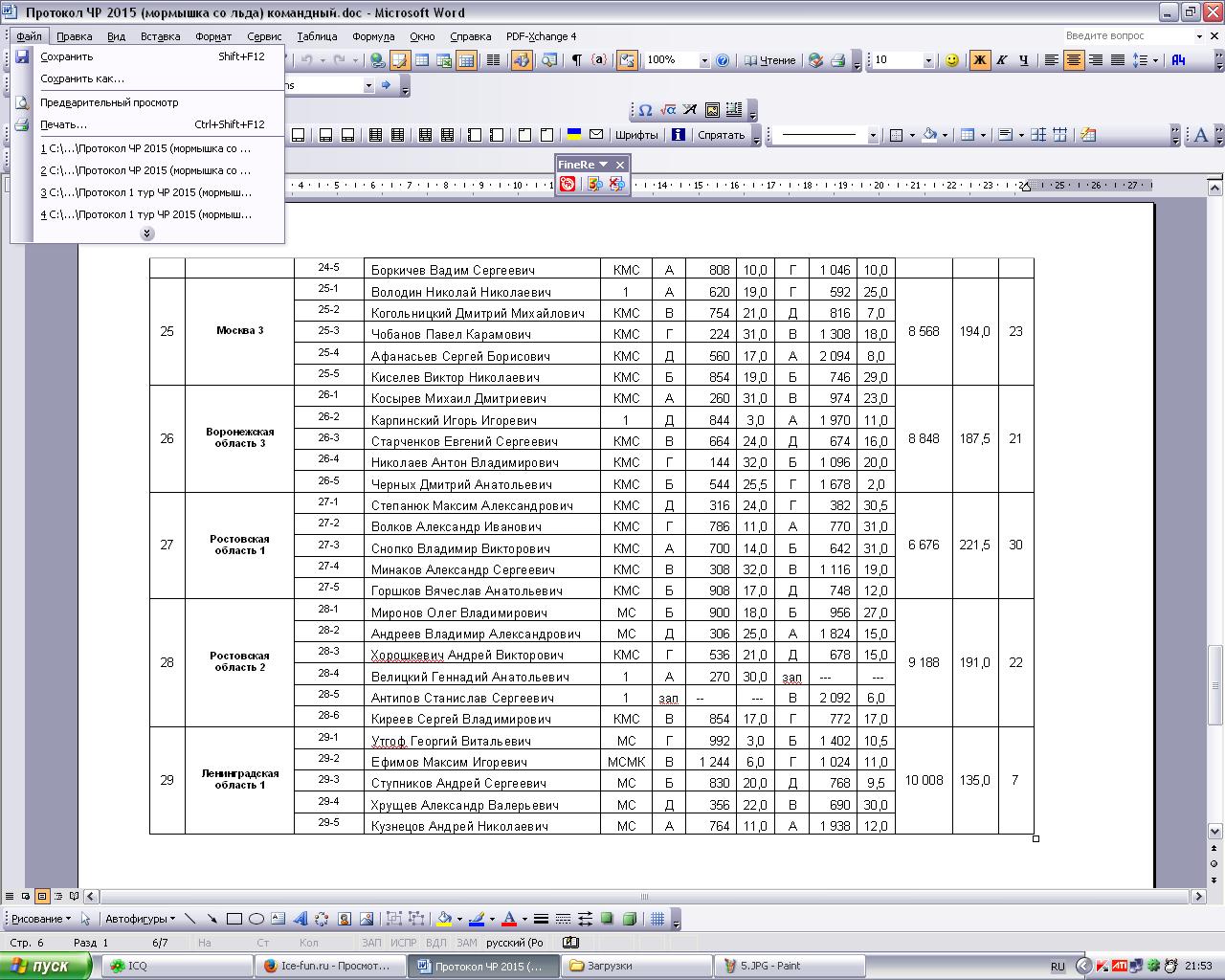Viewport: 1225px width, 980px height.
Task: Click the Help question mark icon
Action: (723, 60)
